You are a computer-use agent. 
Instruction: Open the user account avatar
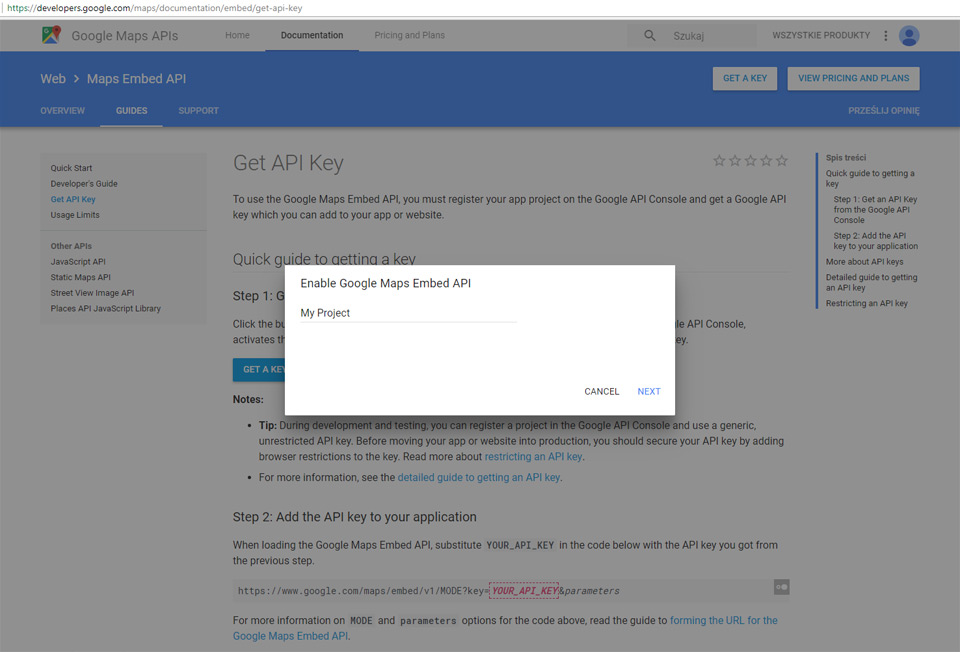tap(909, 36)
